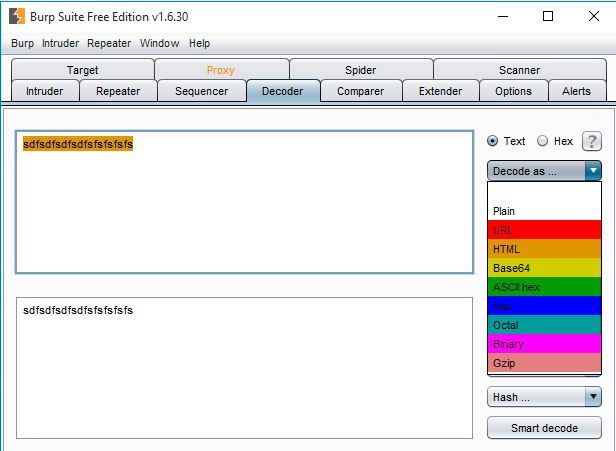Select the Decoder tab
The width and height of the screenshot is (616, 451).
(283, 91)
